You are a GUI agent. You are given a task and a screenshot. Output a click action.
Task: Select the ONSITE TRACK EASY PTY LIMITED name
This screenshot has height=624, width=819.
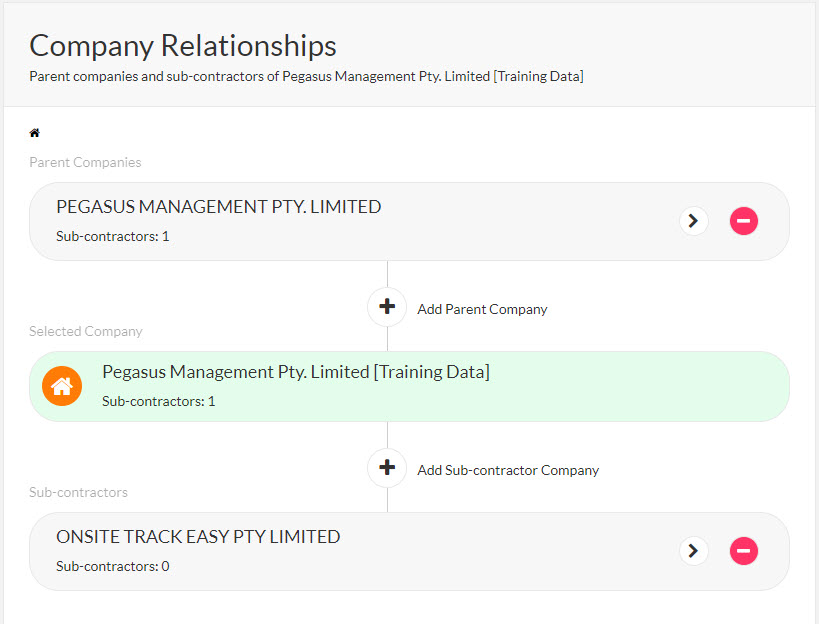(x=198, y=537)
